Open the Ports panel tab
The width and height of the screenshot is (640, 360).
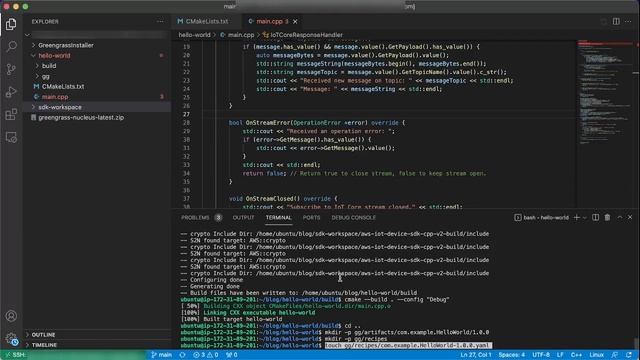coord(311,218)
